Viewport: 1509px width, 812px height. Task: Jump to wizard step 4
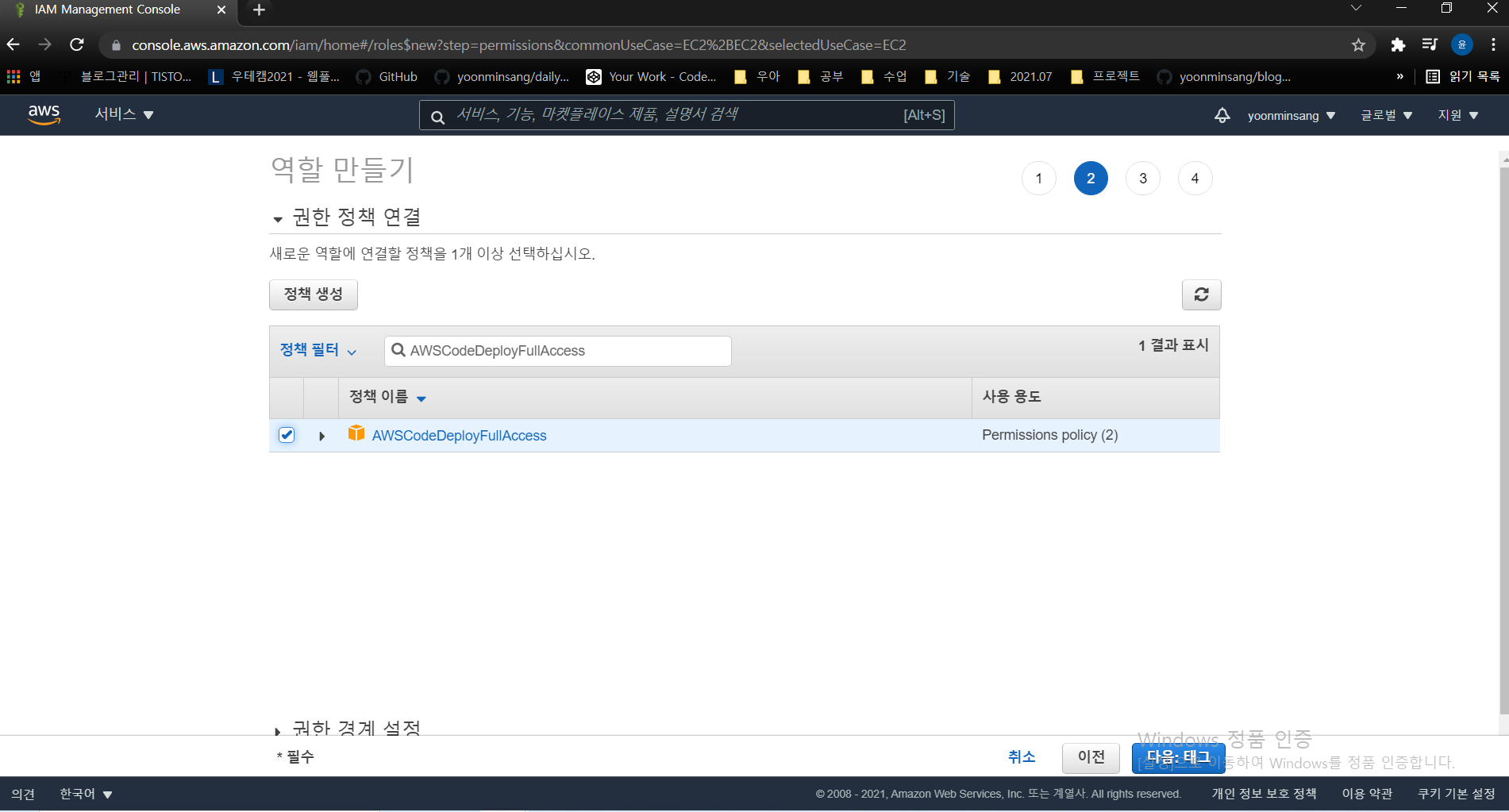click(1195, 179)
